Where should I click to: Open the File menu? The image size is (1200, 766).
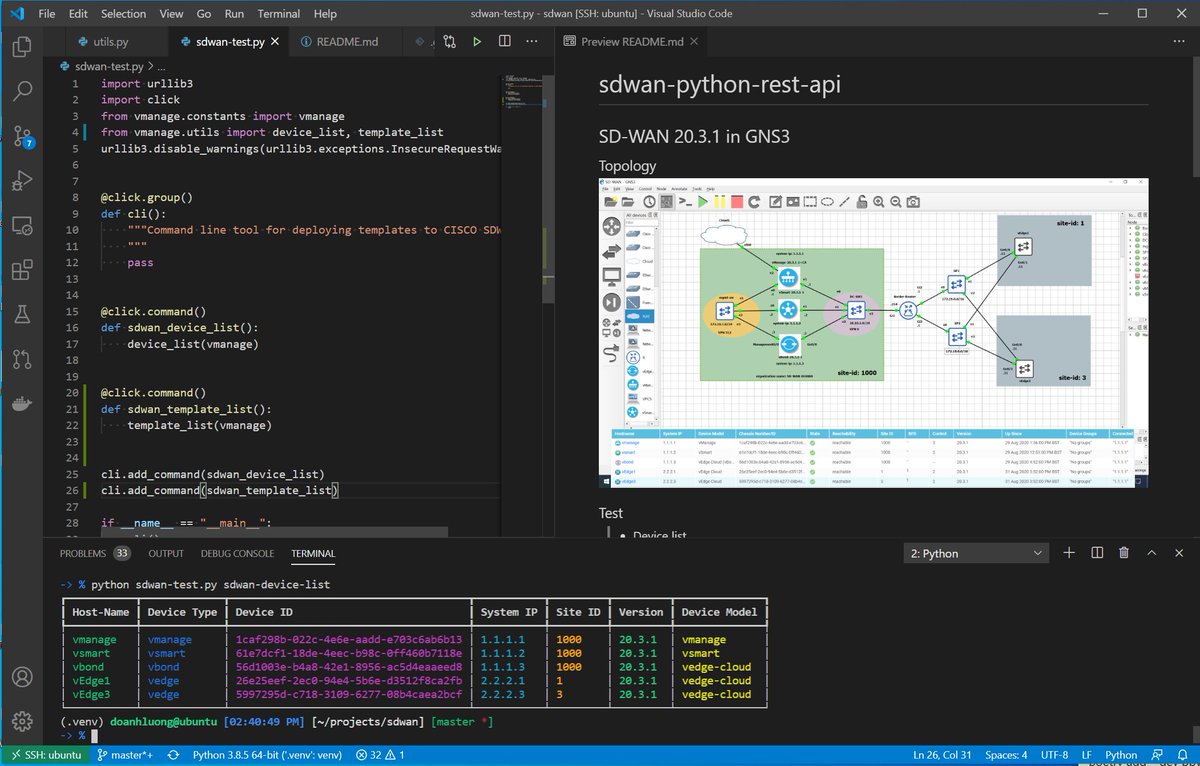point(46,14)
